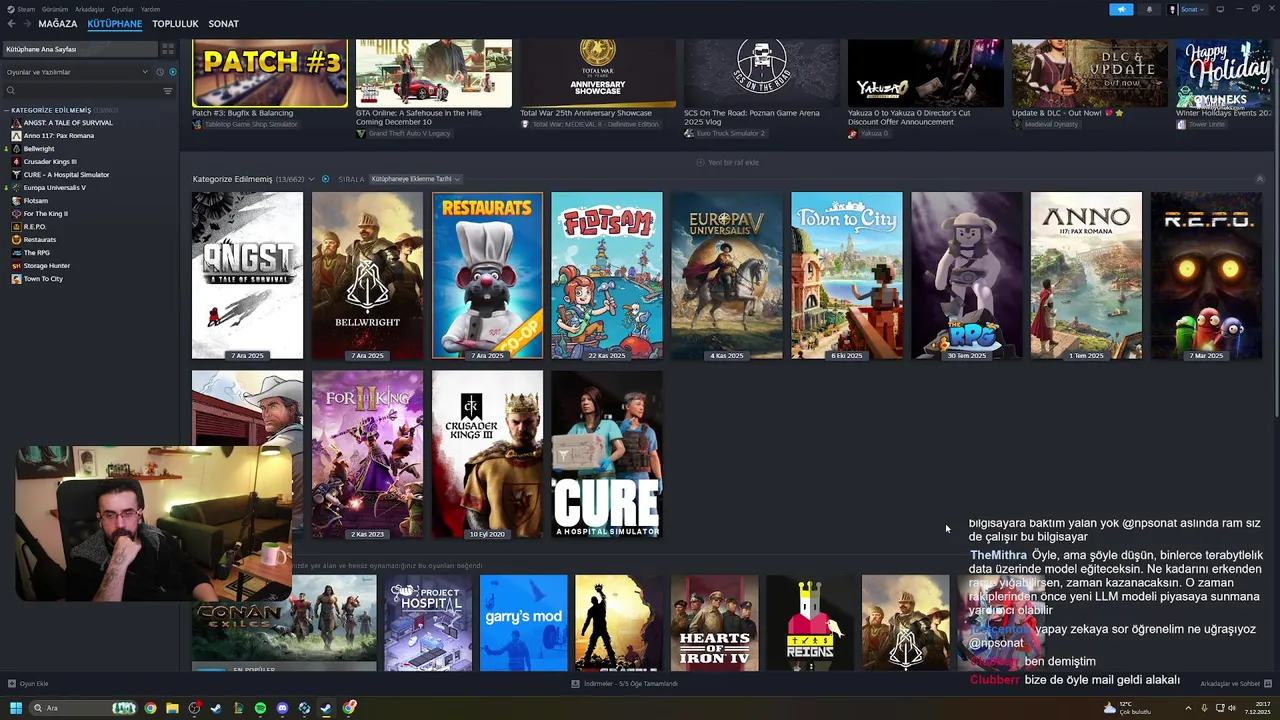
Task: Select CURE - A Hospital Simulator in sidebar
Action: tap(66, 175)
